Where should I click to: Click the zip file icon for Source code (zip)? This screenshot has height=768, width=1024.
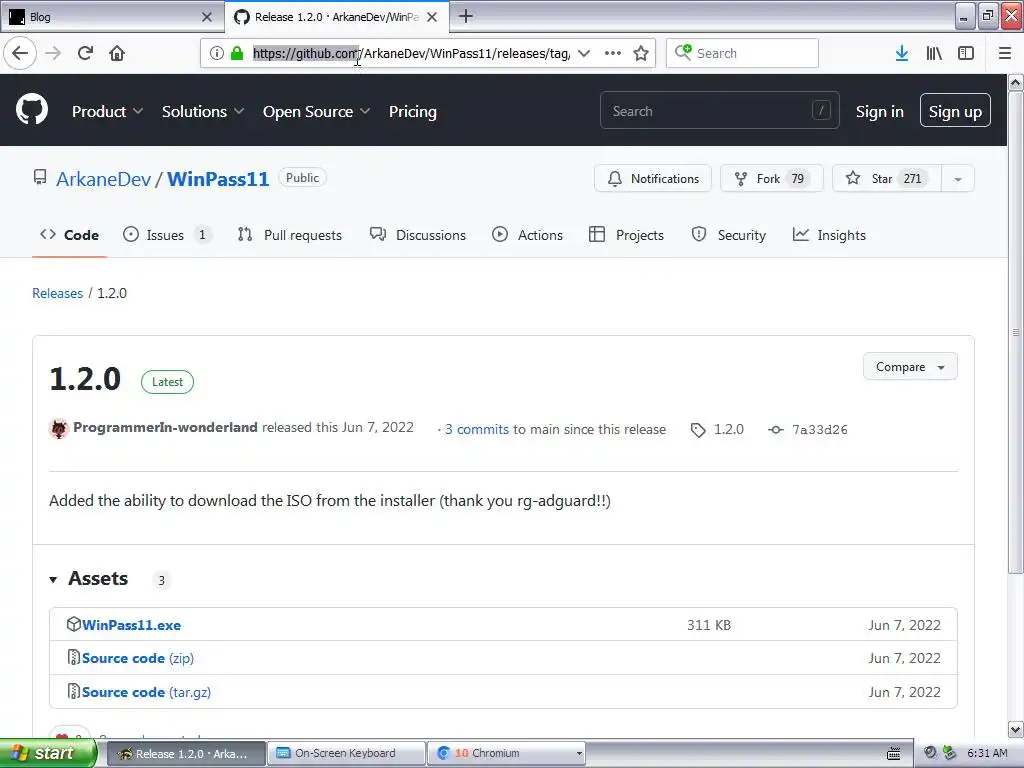pos(74,657)
